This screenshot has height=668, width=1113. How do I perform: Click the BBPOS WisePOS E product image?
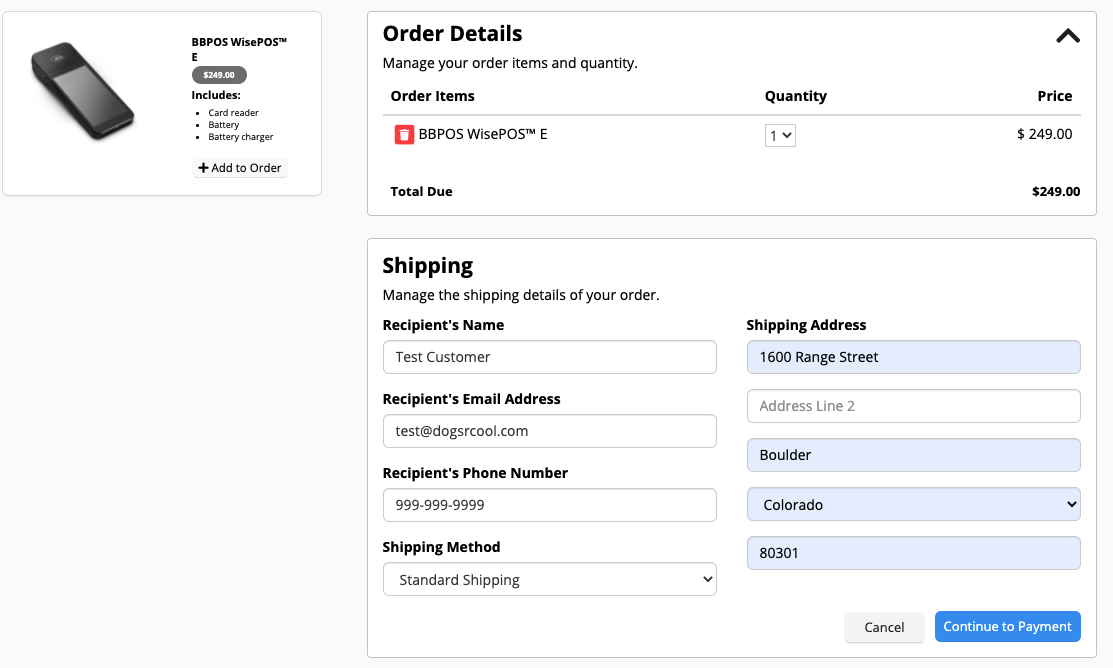tap(82, 91)
